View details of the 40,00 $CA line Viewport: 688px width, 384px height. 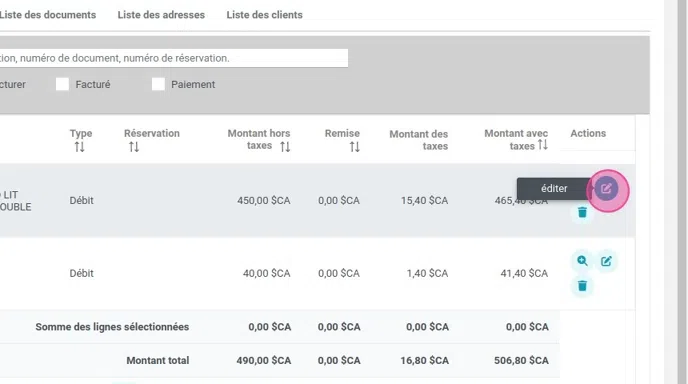point(582,261)
